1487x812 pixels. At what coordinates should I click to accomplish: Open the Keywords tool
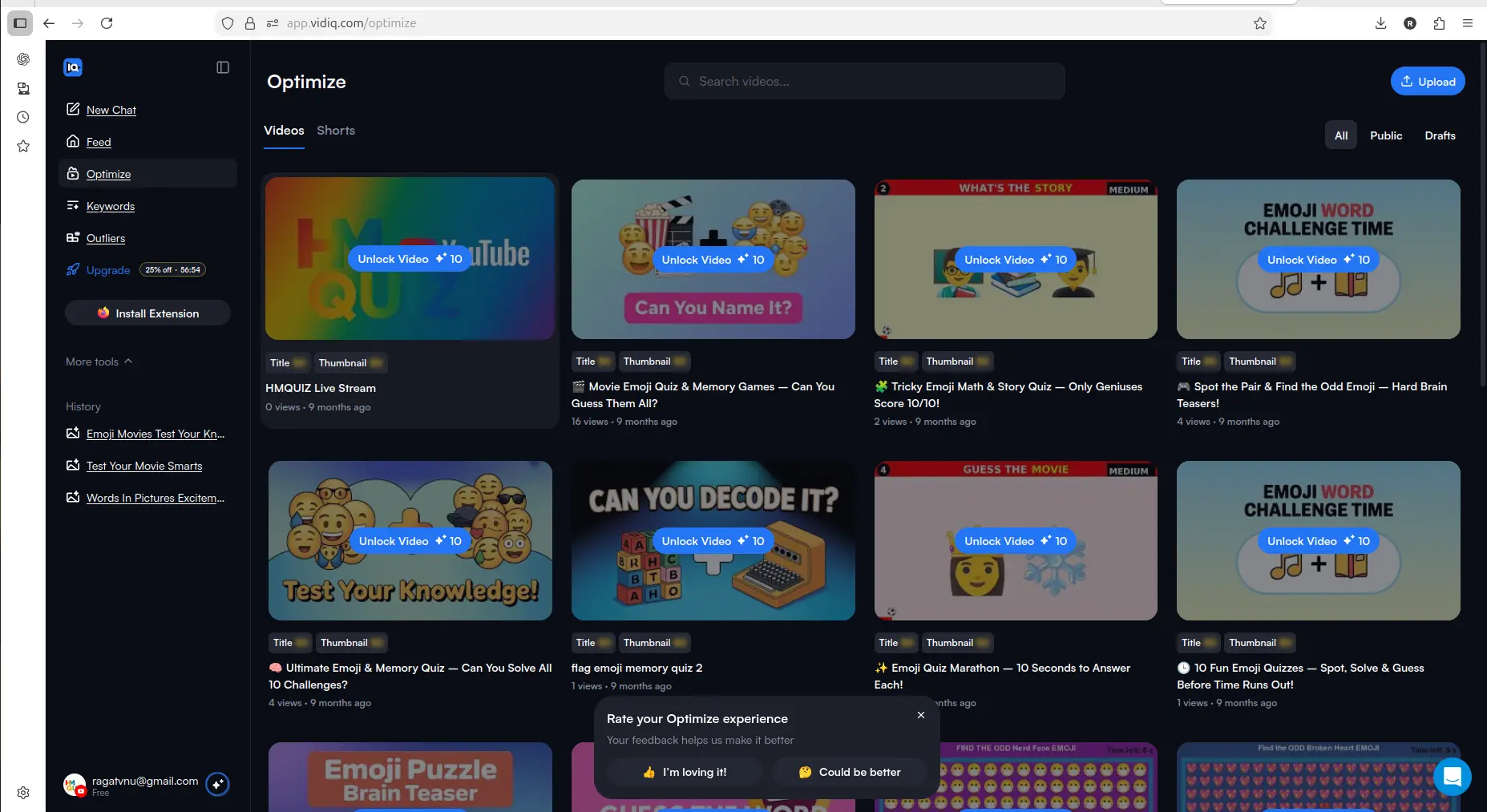110,206
